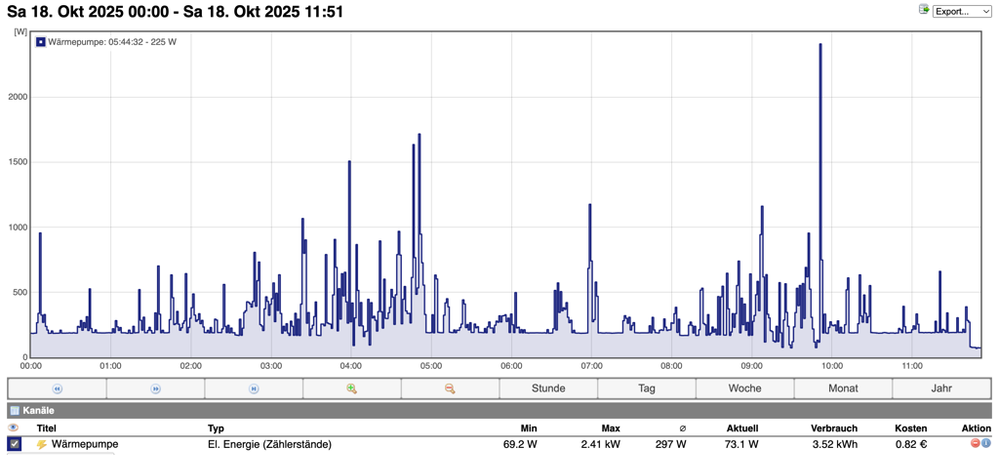
Task: Uncheck the Wärmepumpe channel checkbox
Action: [x=14, y=443]
